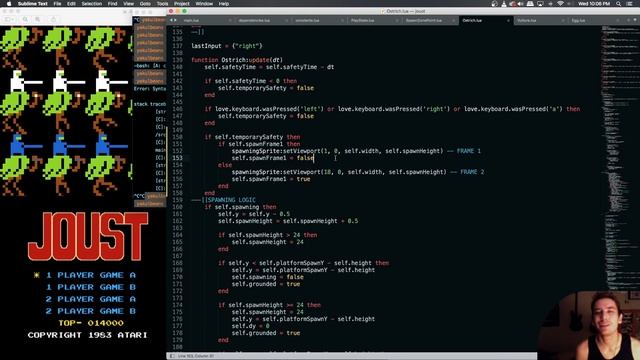Click the previous-tab left arrow in Sublime

coord(171,20)
